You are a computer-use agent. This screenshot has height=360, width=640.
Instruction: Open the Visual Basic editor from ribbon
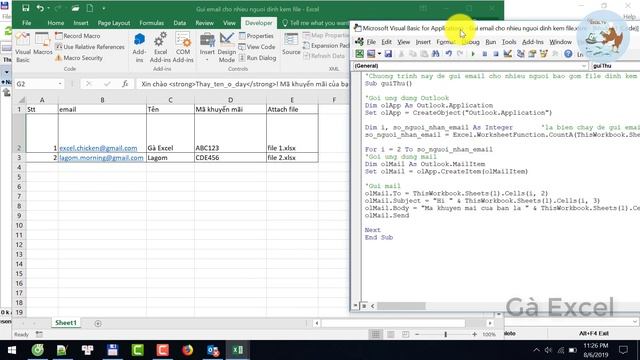pos(23,48)
